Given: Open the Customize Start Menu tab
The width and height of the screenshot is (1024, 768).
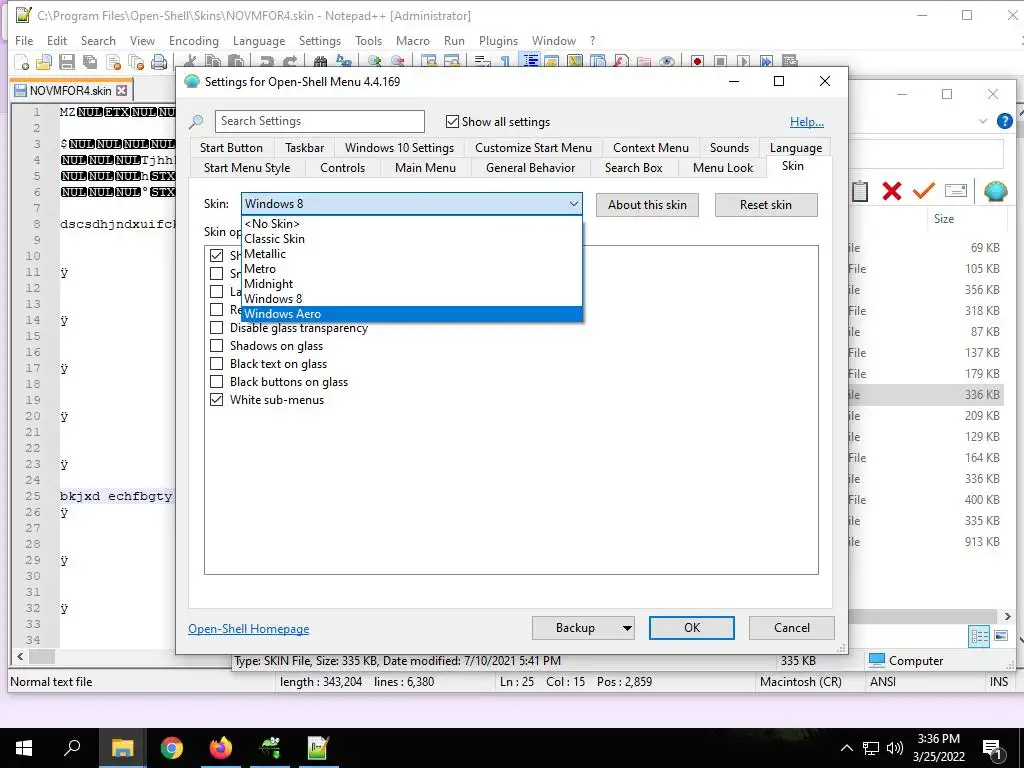Looking at the screenshot, I should point(534,148).
